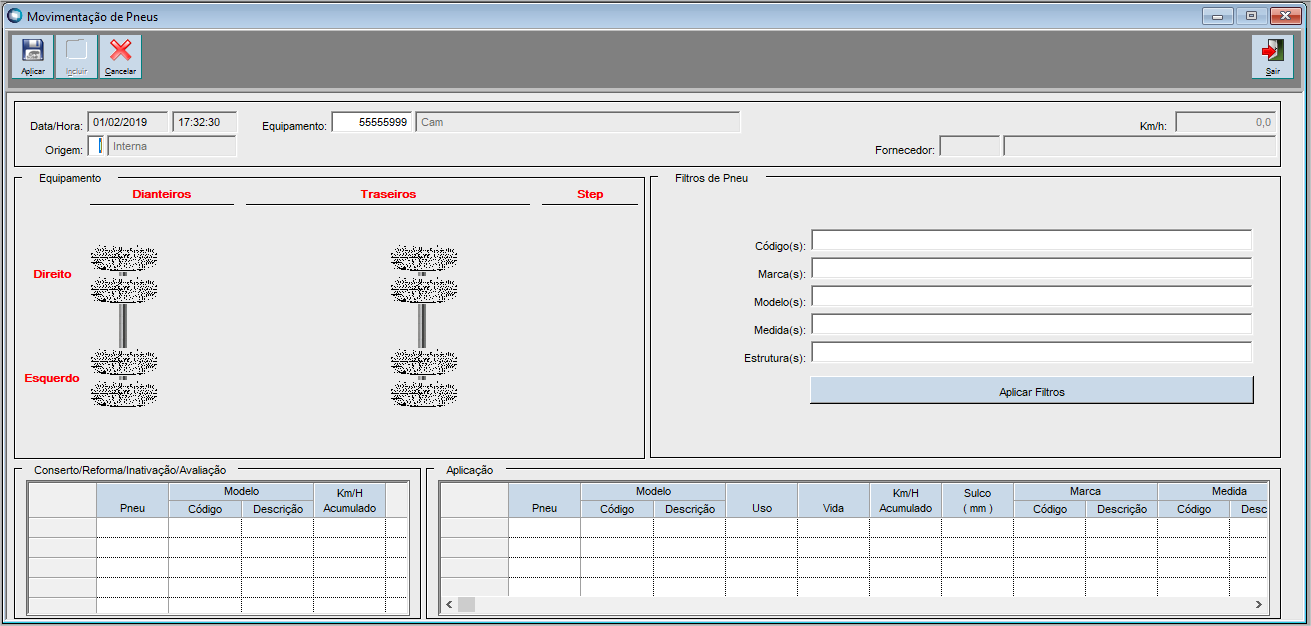Screen dimensions: 1311x626
Task: Click the Sair exit icon
Action: coord(1272,56)
